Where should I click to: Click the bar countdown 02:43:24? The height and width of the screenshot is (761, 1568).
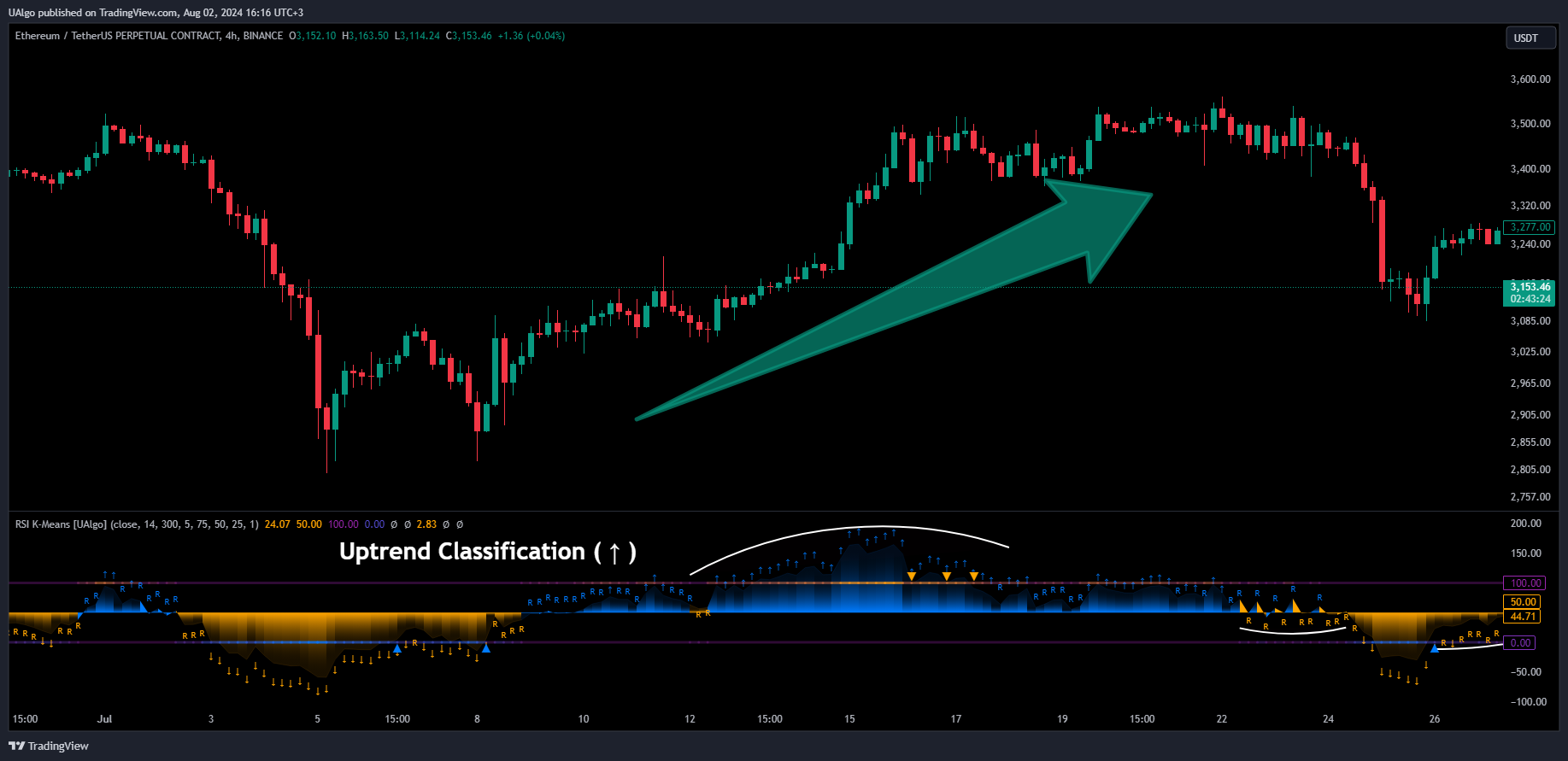[1530, 299]
